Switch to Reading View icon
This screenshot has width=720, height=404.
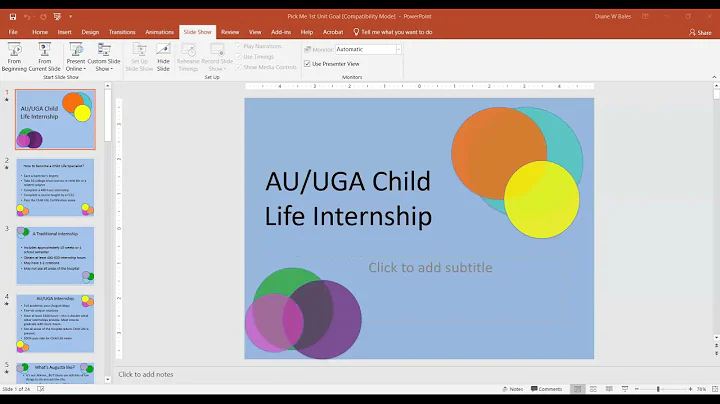point(609,389)
